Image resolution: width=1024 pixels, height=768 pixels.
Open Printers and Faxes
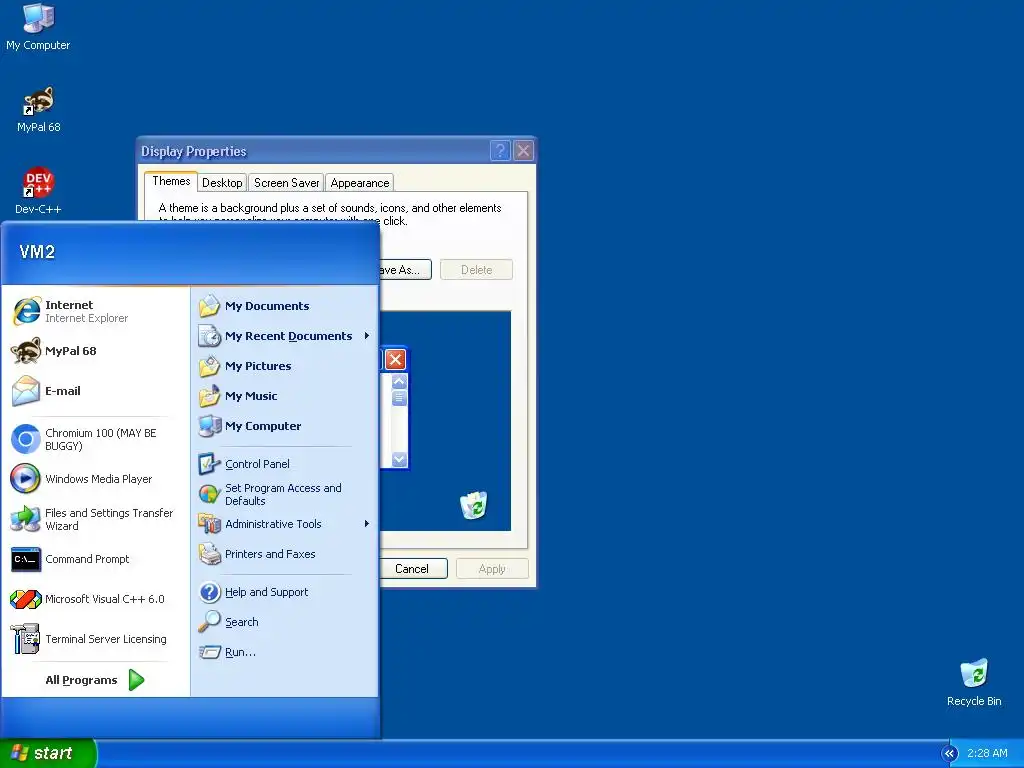pyautogui.click(x=285, y=554)
